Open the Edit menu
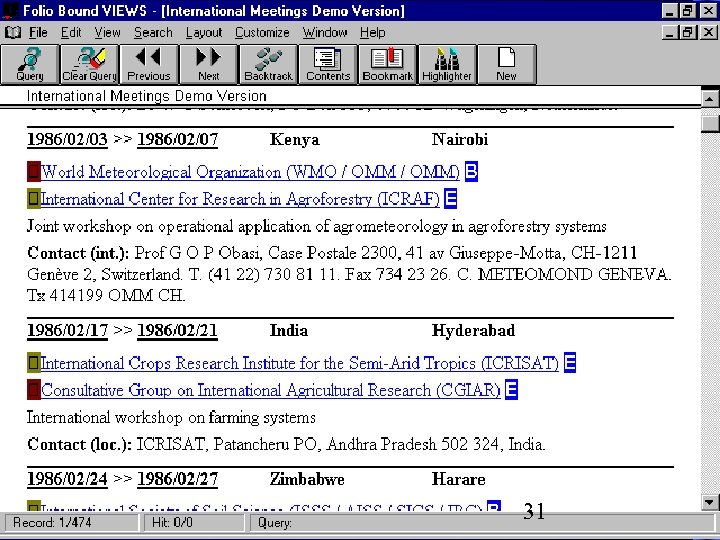 [x=71, y=33]
